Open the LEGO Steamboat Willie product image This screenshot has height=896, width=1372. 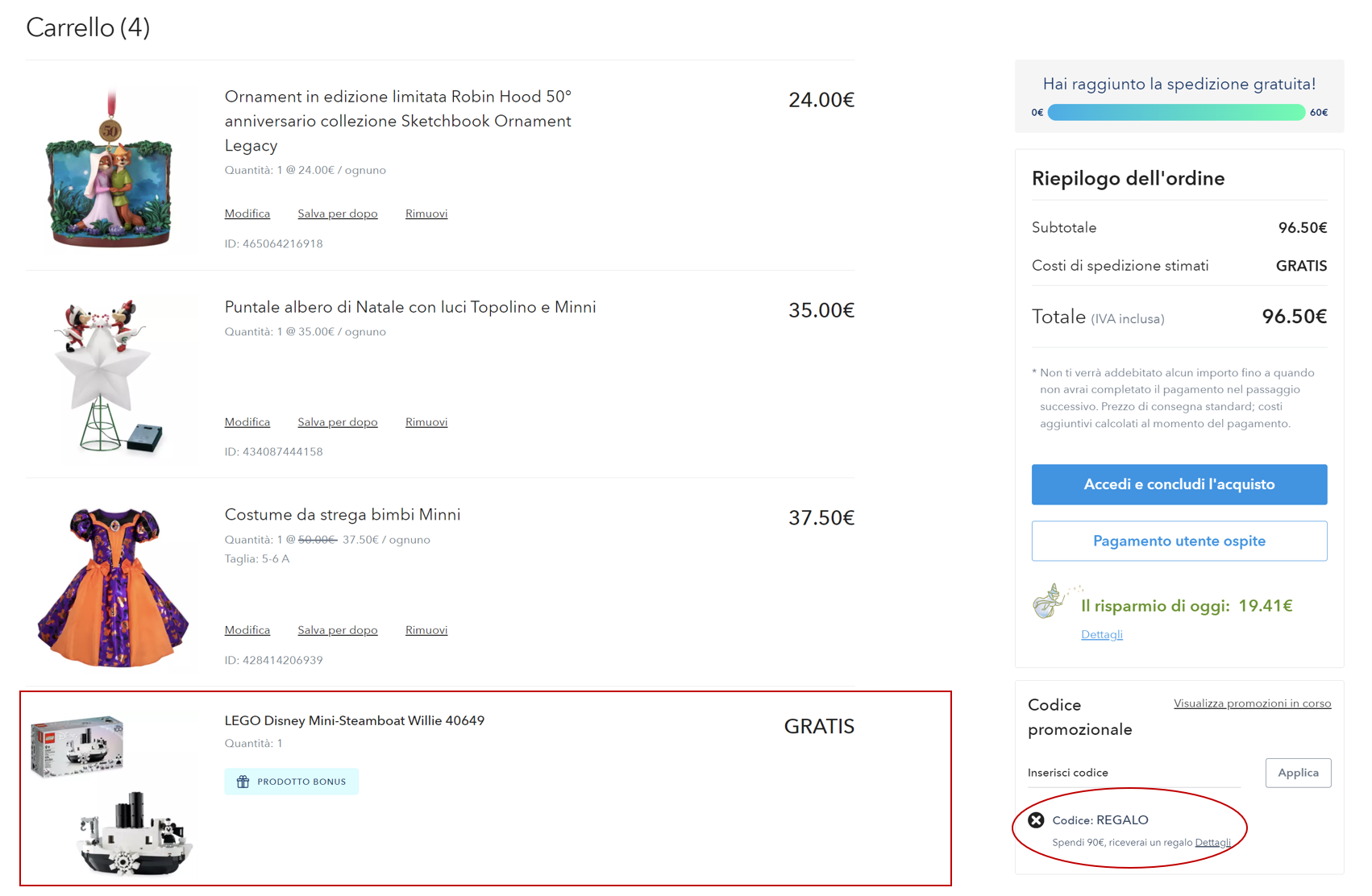(112, 795)
